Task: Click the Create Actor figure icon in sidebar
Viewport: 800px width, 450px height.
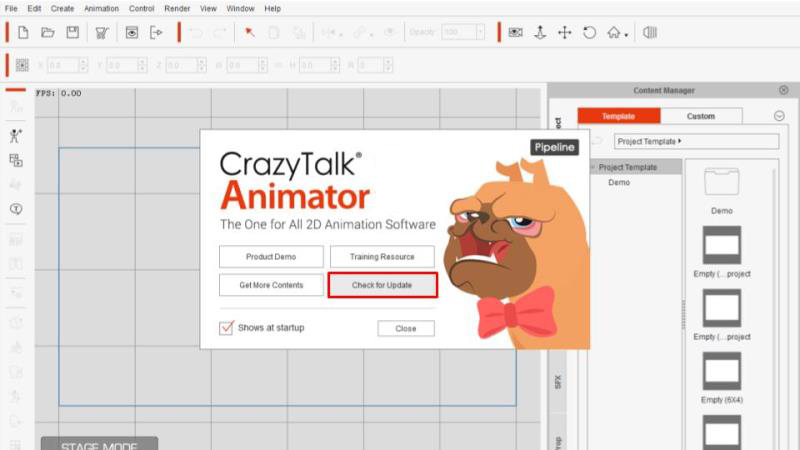Action: coord(15,136)
